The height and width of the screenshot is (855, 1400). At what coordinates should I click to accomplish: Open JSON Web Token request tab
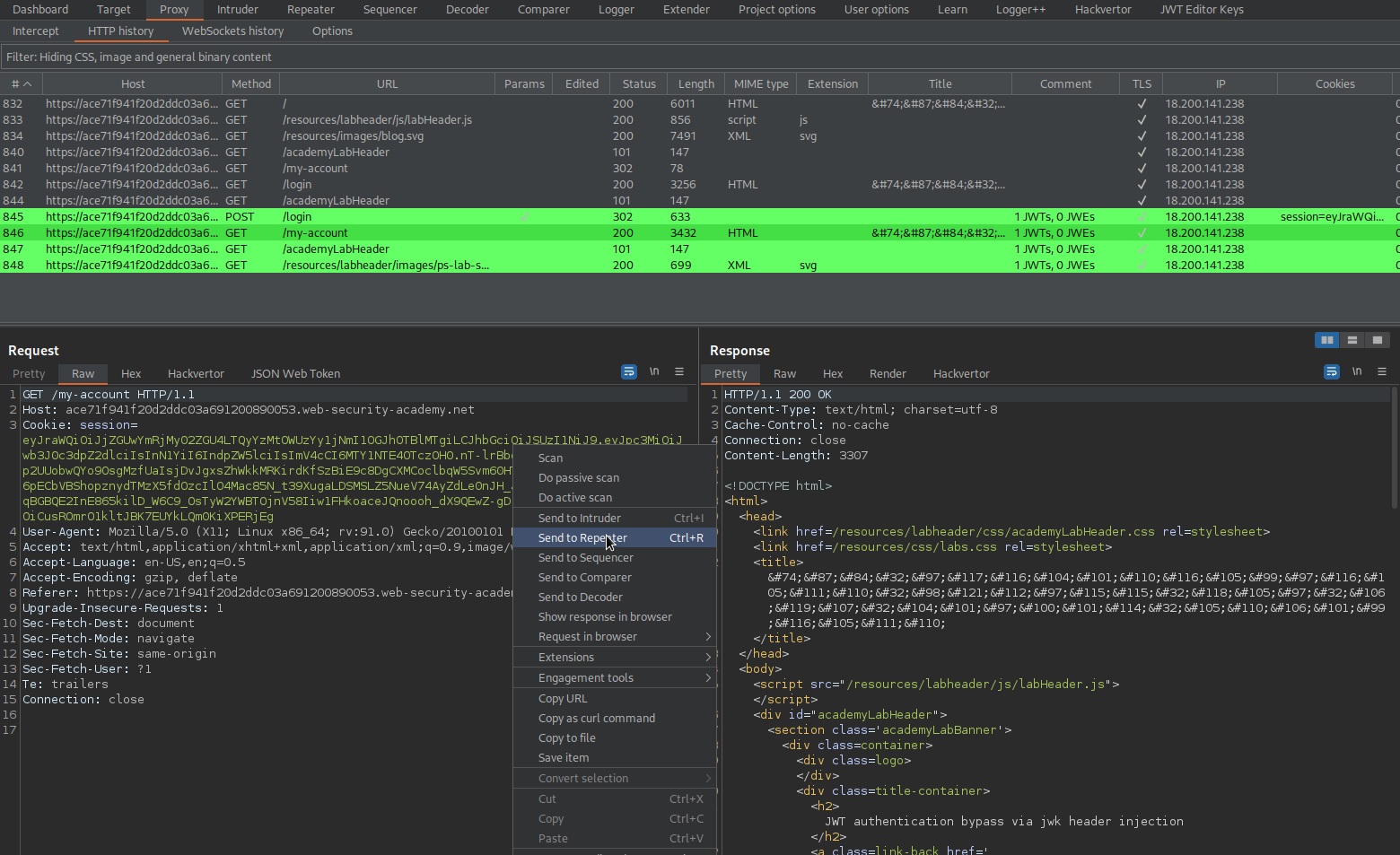[x=295, y=373]
